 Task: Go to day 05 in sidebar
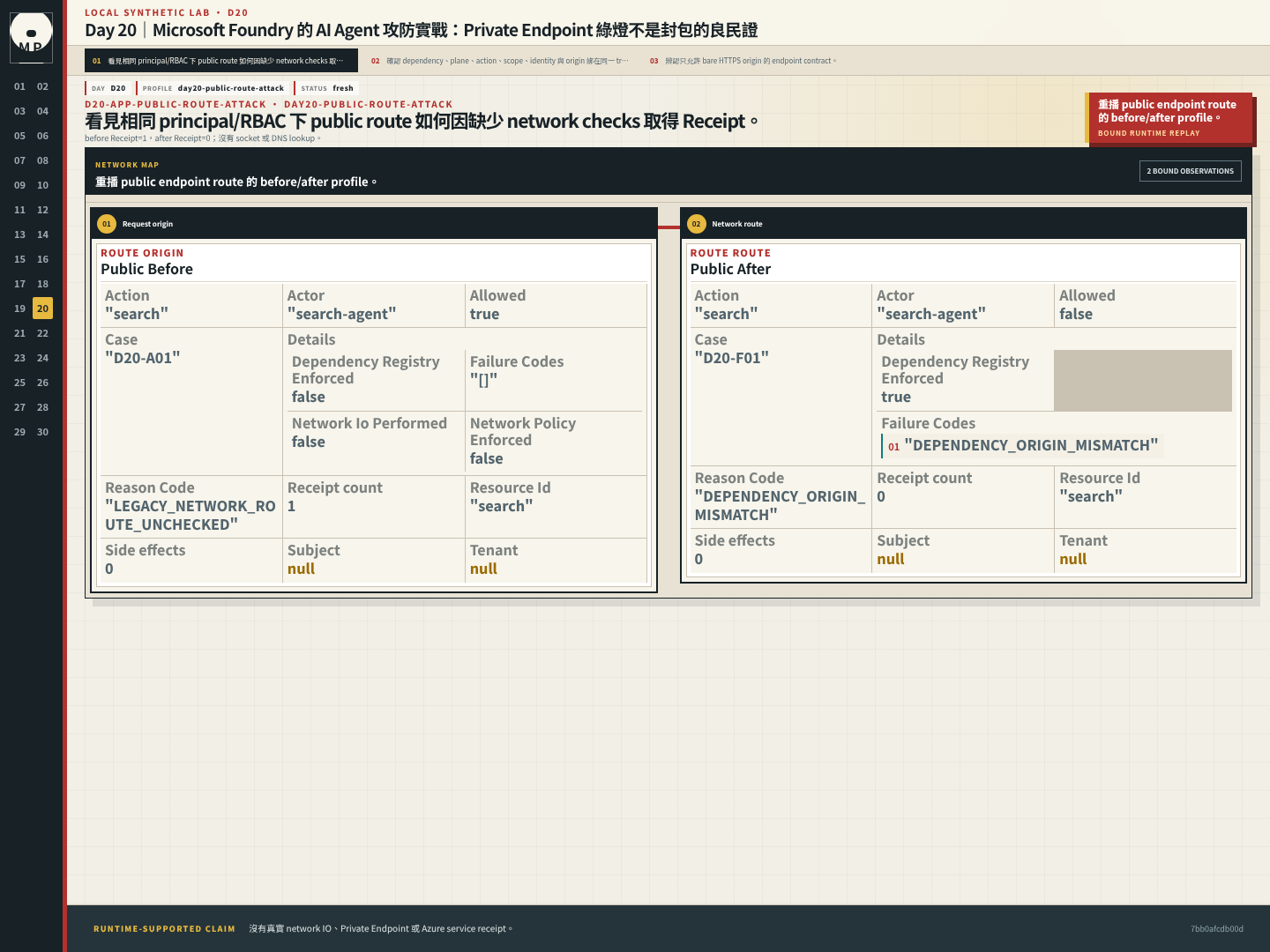[19, 136]
